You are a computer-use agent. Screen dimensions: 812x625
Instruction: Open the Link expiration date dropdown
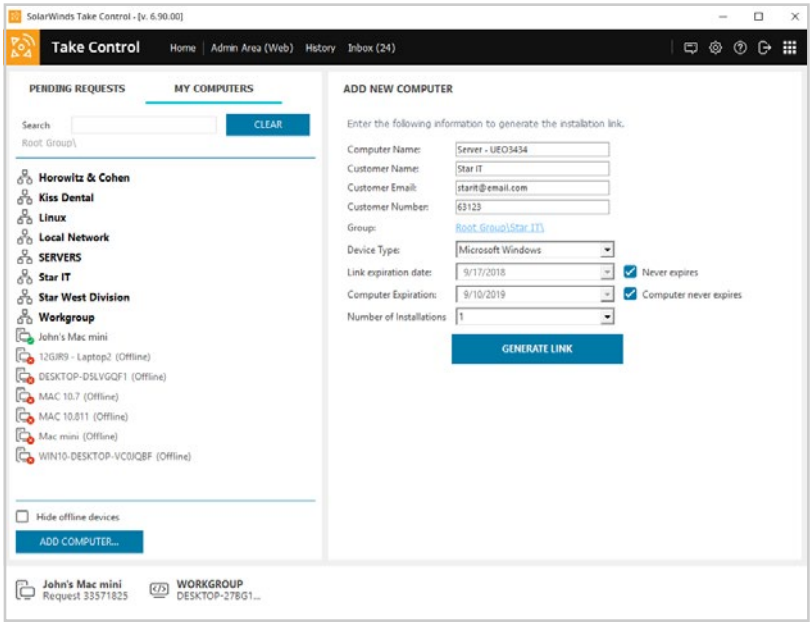click(607, 272)
